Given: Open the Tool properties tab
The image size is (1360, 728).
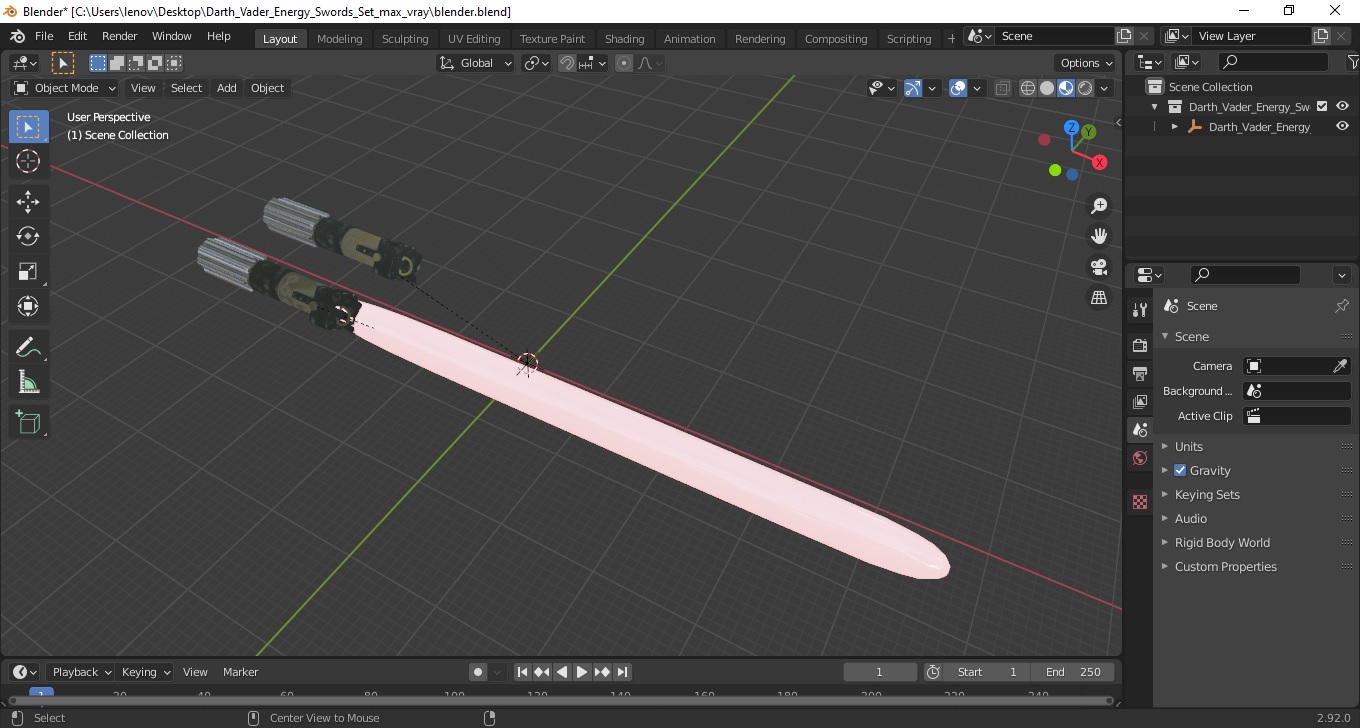Looking at the screenshot, I should (1139, 310).
